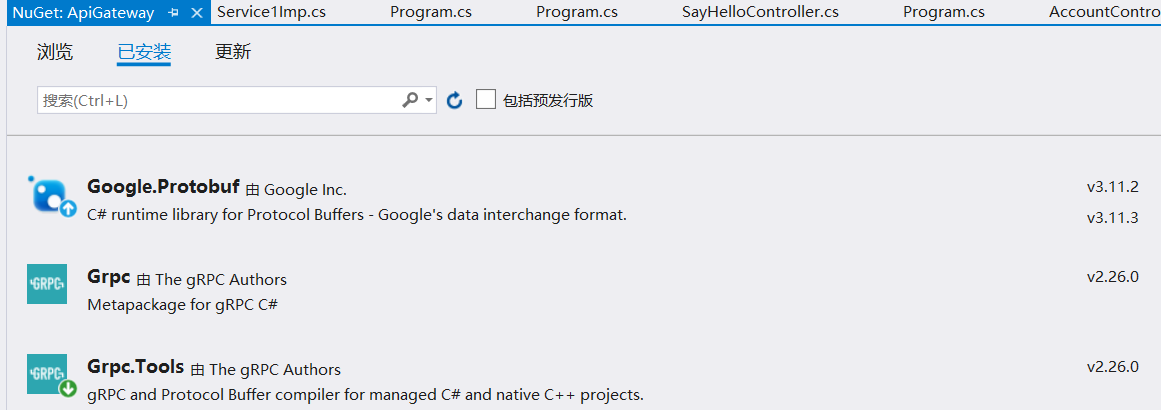Select the 已安装 tab
The image size is (1161, 410).
coord(144,52)
